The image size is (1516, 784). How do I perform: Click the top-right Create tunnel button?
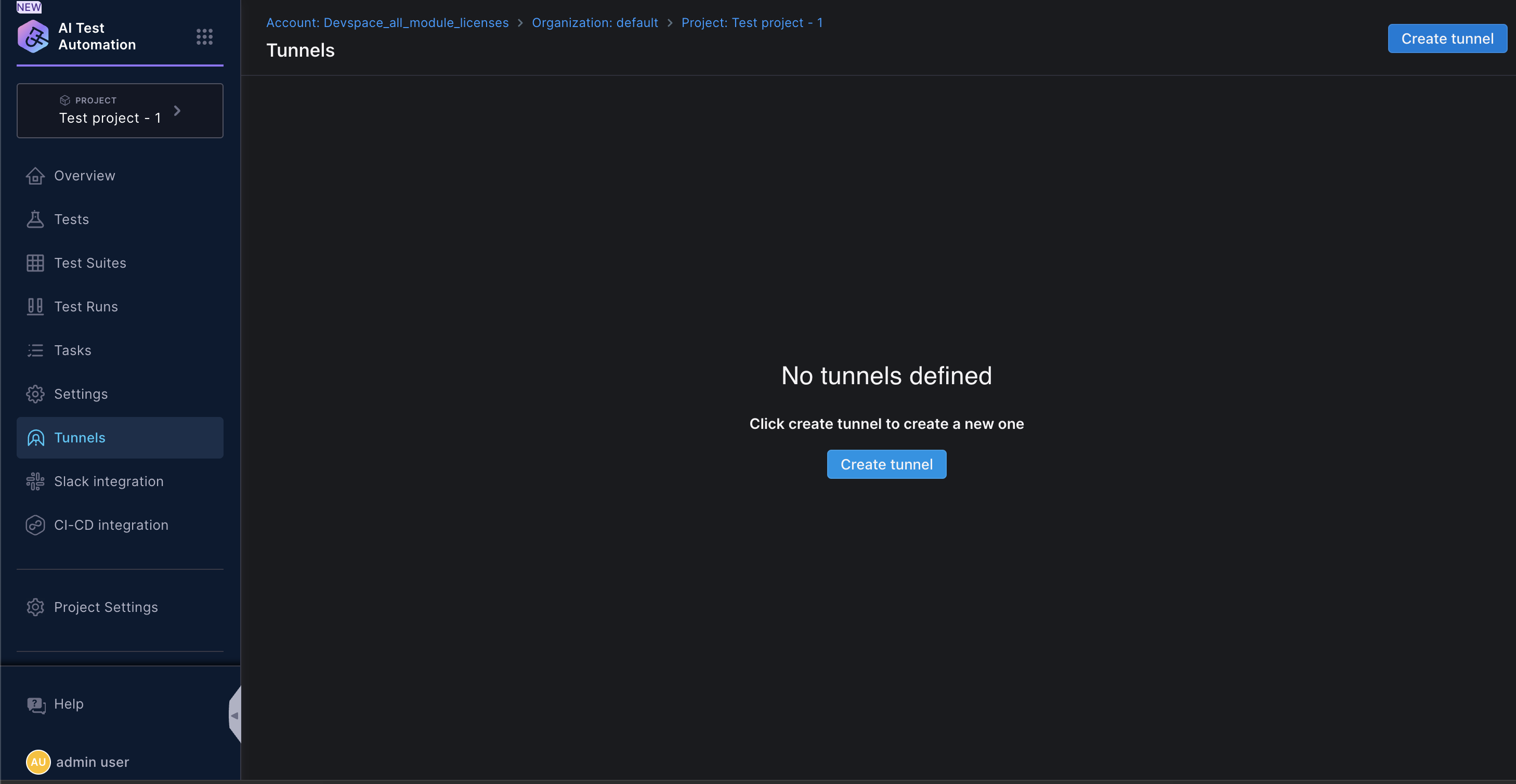pyautogui.click(x=1446, y=39)
